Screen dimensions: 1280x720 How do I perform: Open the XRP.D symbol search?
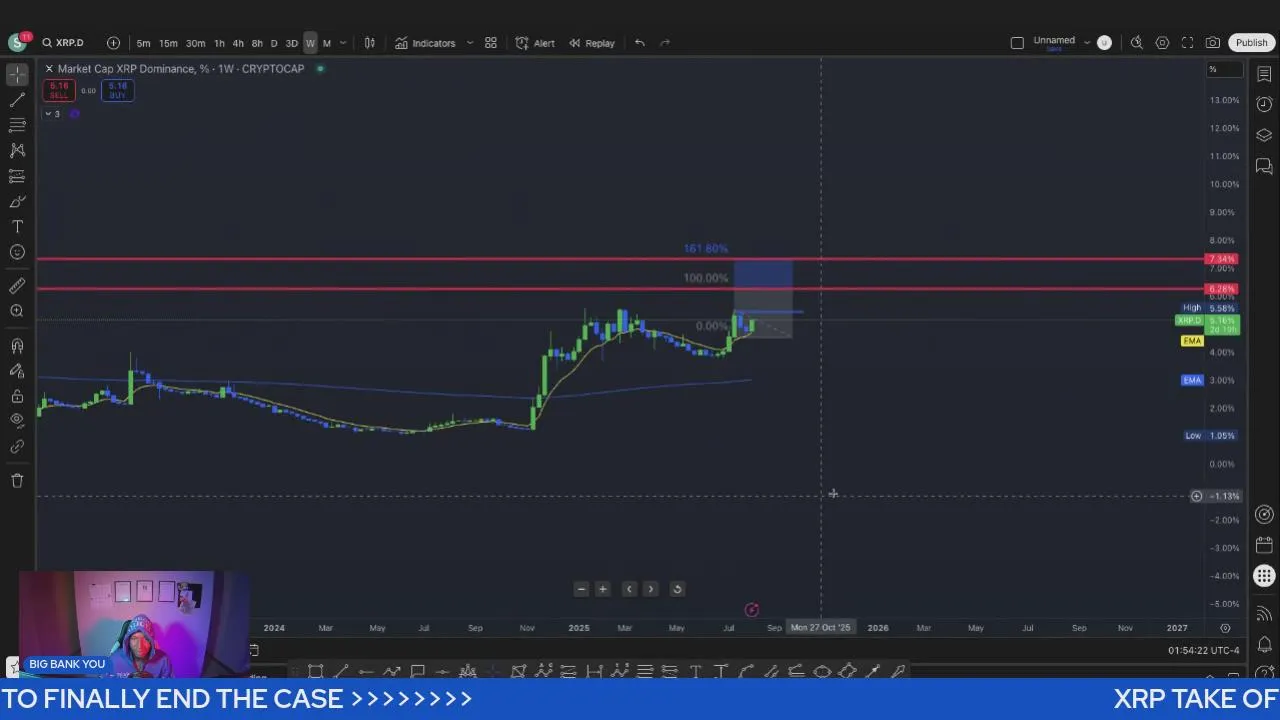63,43
